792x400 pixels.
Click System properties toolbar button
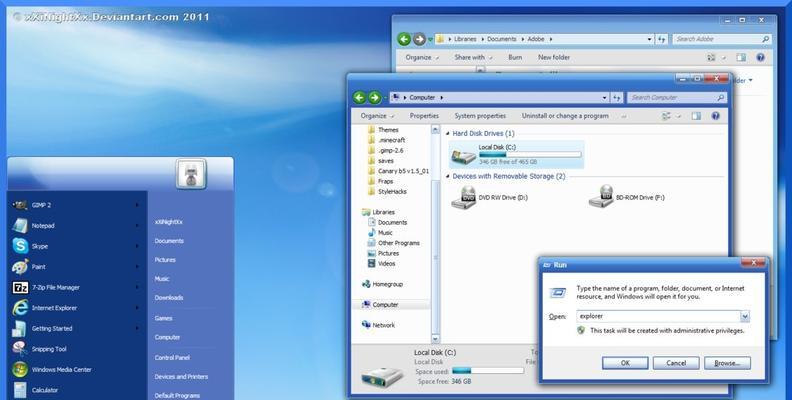point(480,116)
